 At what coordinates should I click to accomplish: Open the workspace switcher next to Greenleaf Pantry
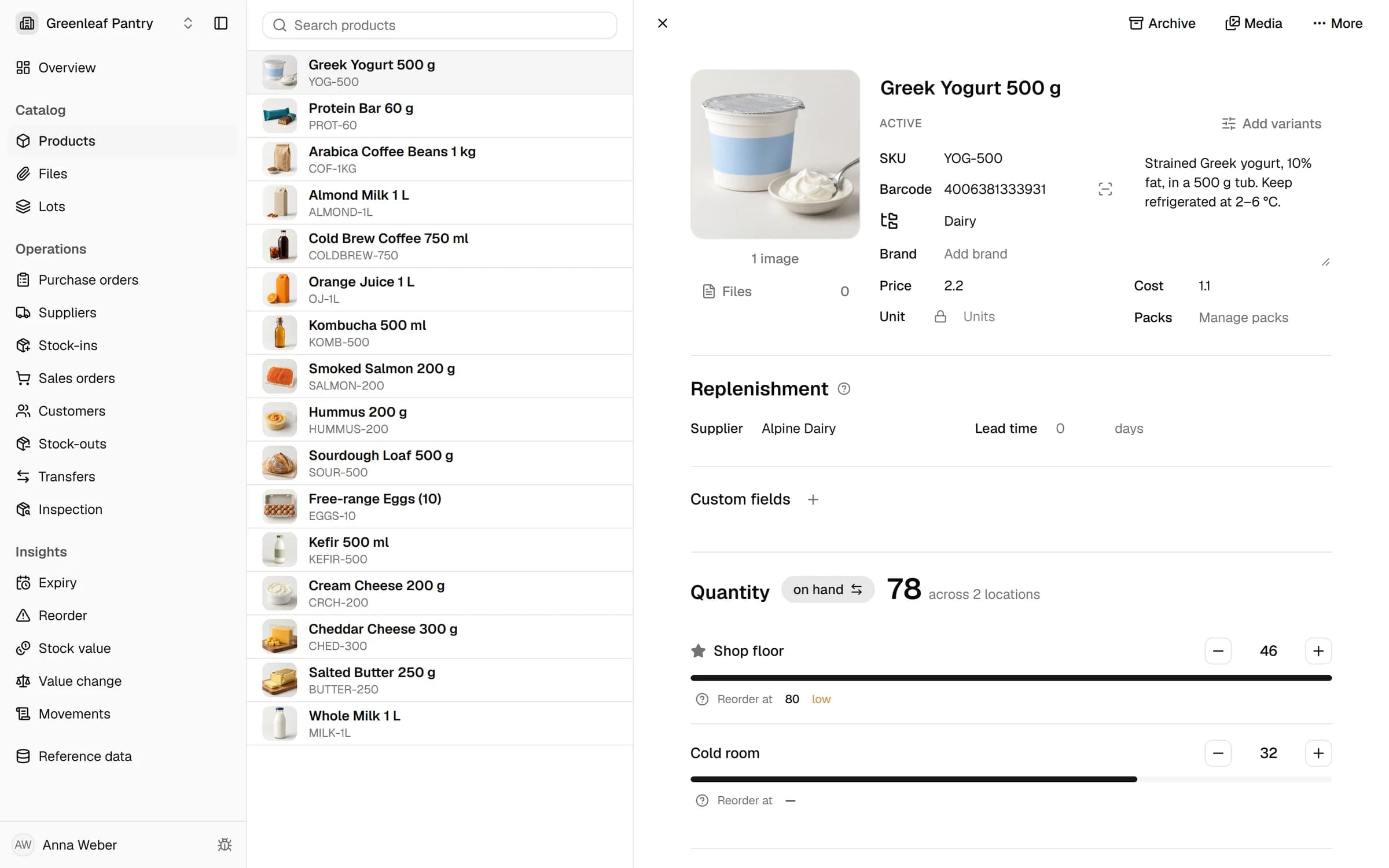click(188, 23)
